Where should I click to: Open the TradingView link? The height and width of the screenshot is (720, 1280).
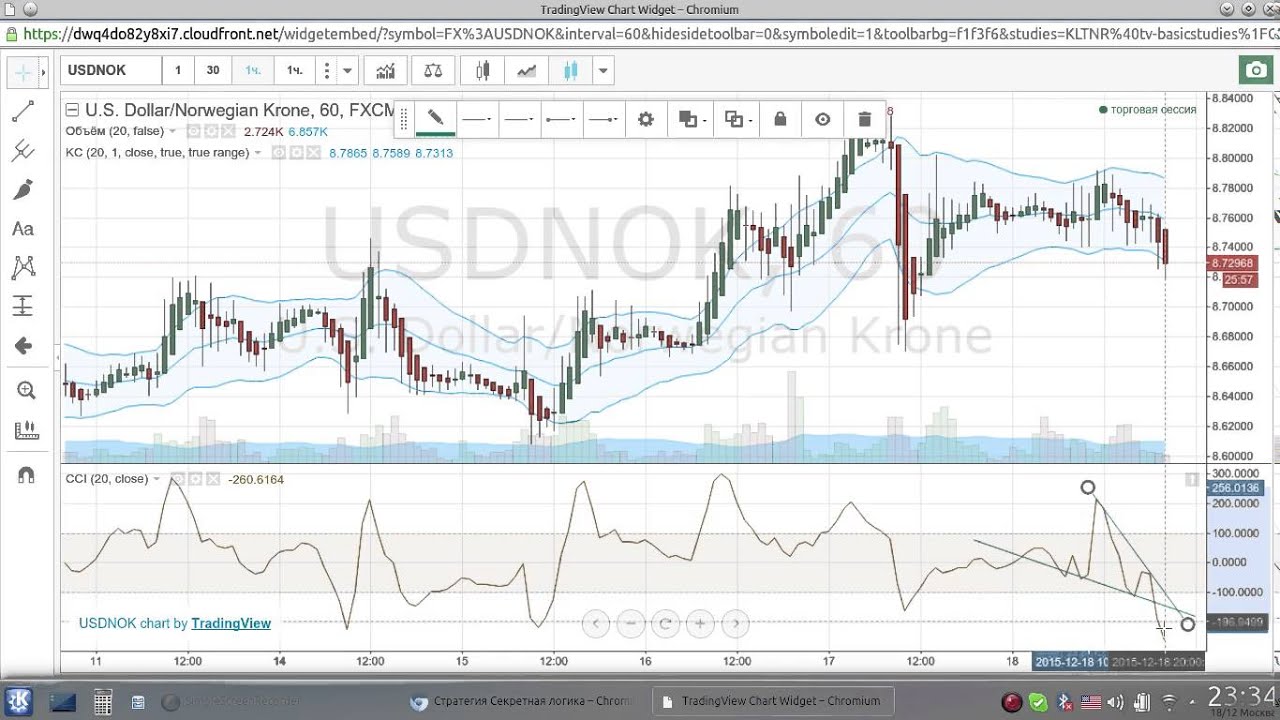click(231, 623)
